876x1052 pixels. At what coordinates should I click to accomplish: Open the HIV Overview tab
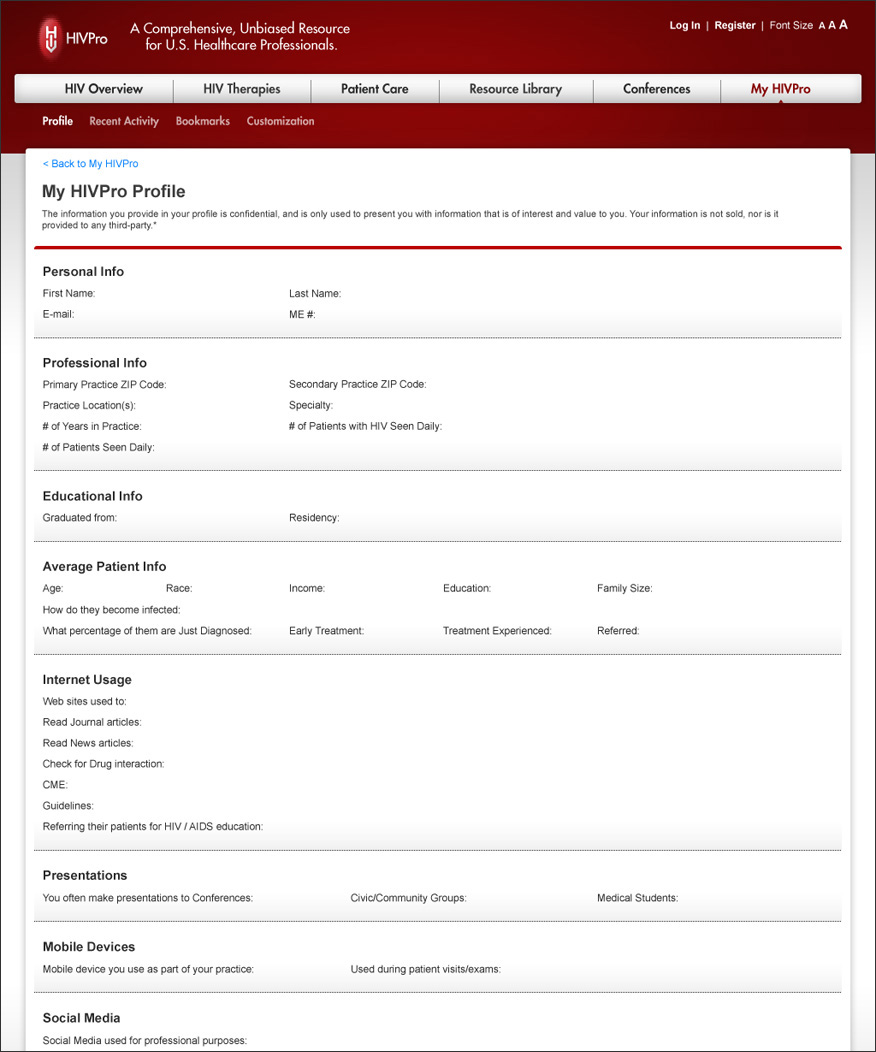click(104, 89)
